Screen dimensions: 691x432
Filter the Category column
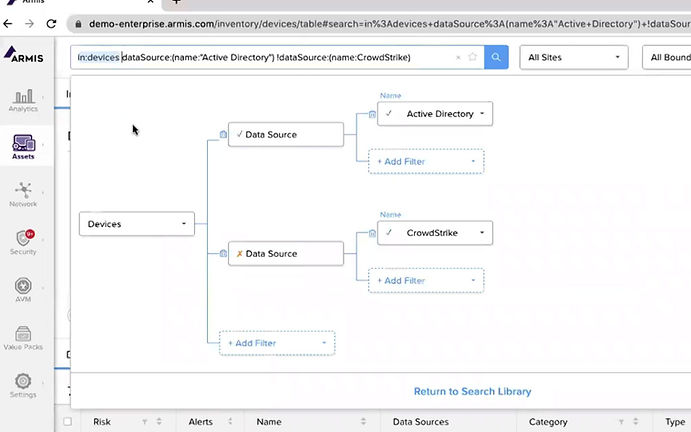(621, 422)
